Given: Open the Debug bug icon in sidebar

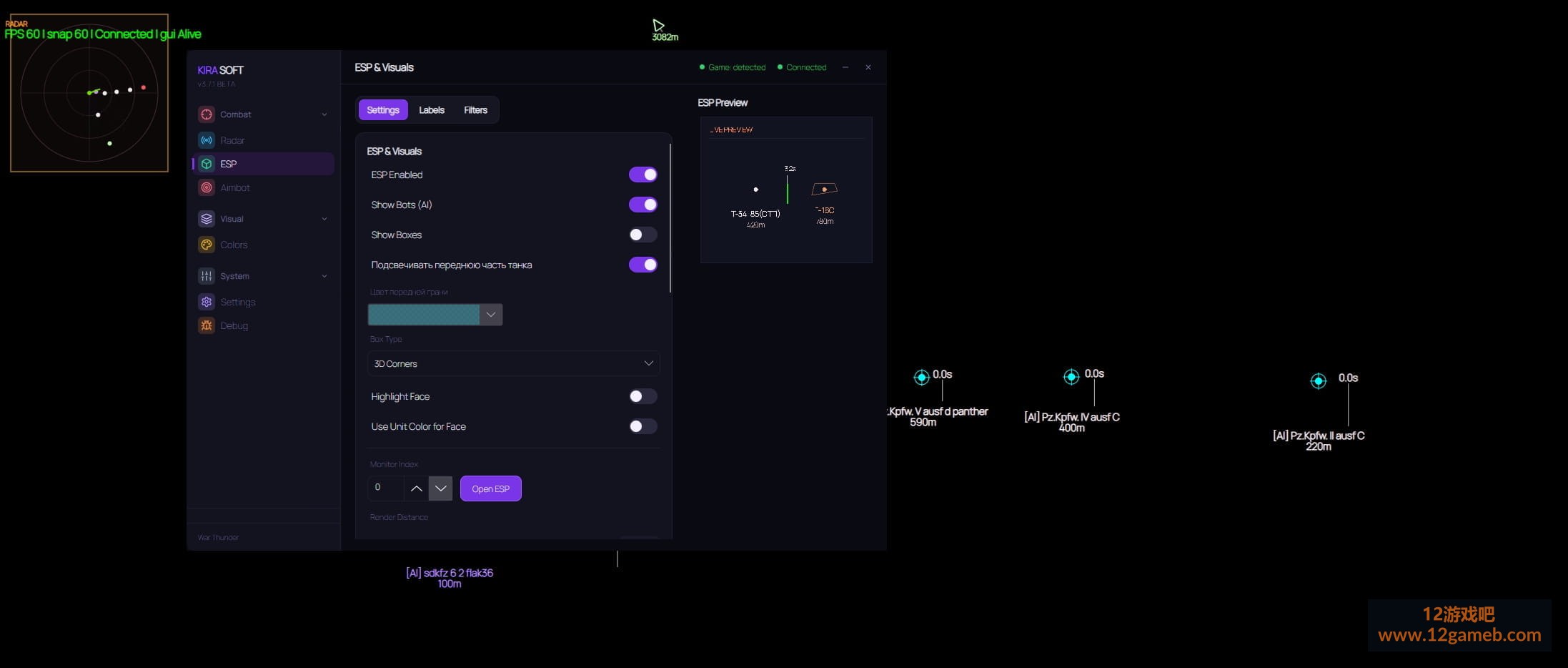Looking at the screenshot, I should coord(207,325).
